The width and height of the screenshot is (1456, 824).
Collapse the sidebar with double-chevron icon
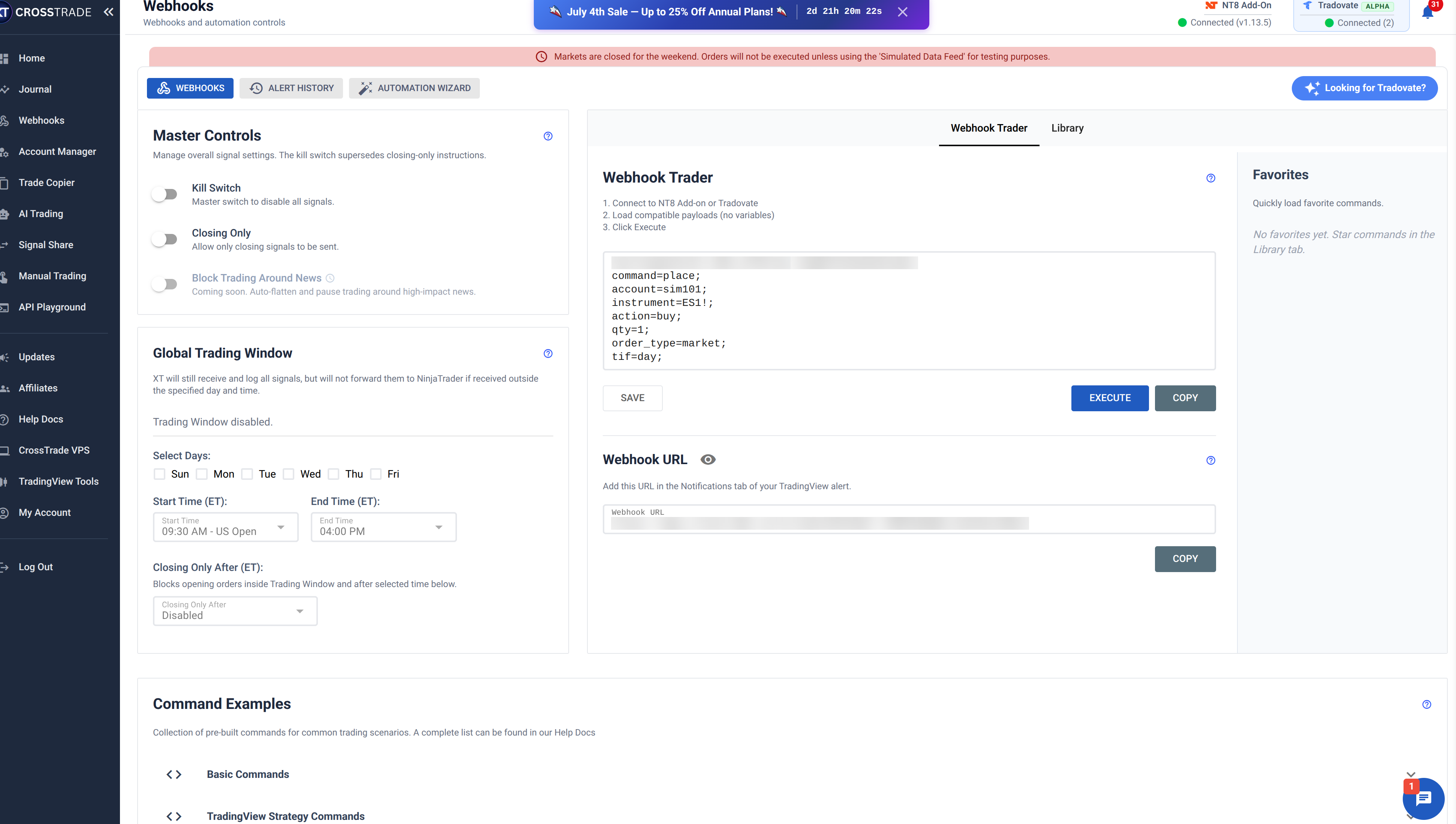coord(109,12)
